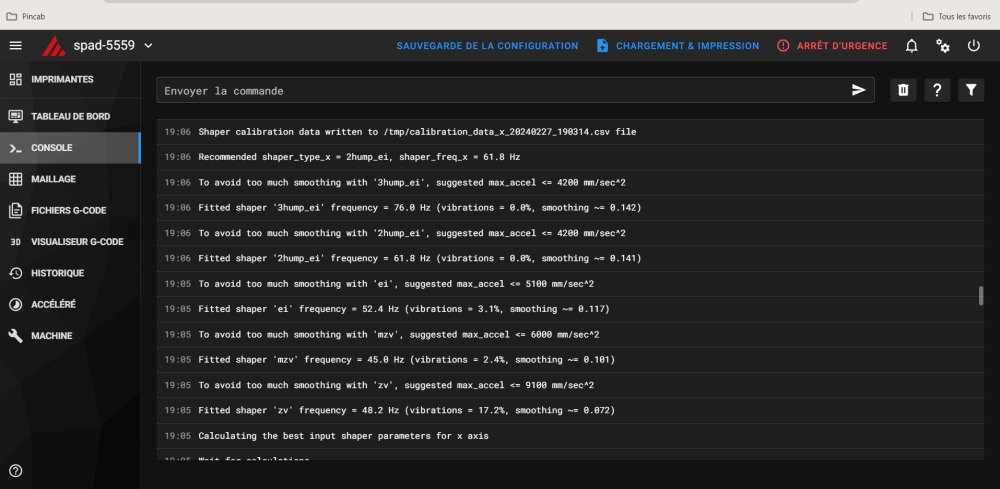Image resolution: width=1000 pixels, height=489 pixels.
Task: Open the console filter funnel icon
Action: click(971, 90)
